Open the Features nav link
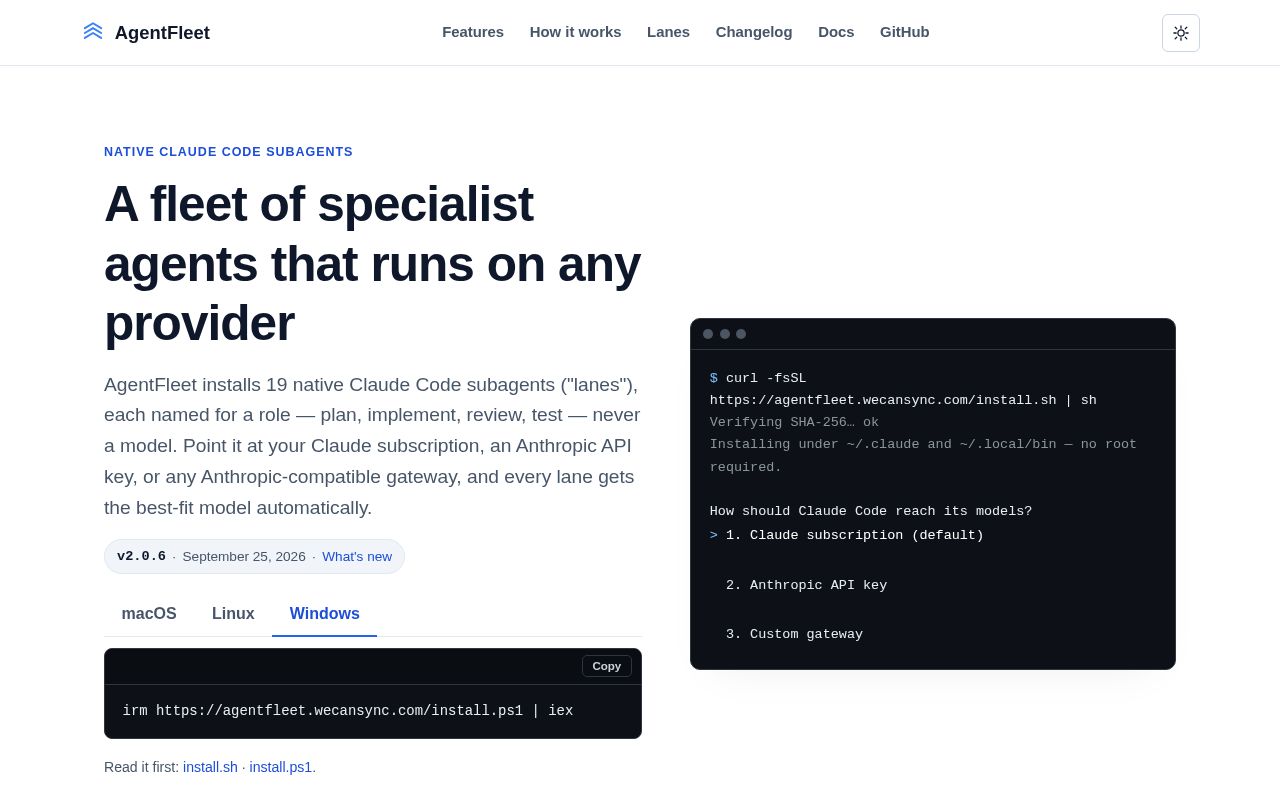 [x=473, y=32]
